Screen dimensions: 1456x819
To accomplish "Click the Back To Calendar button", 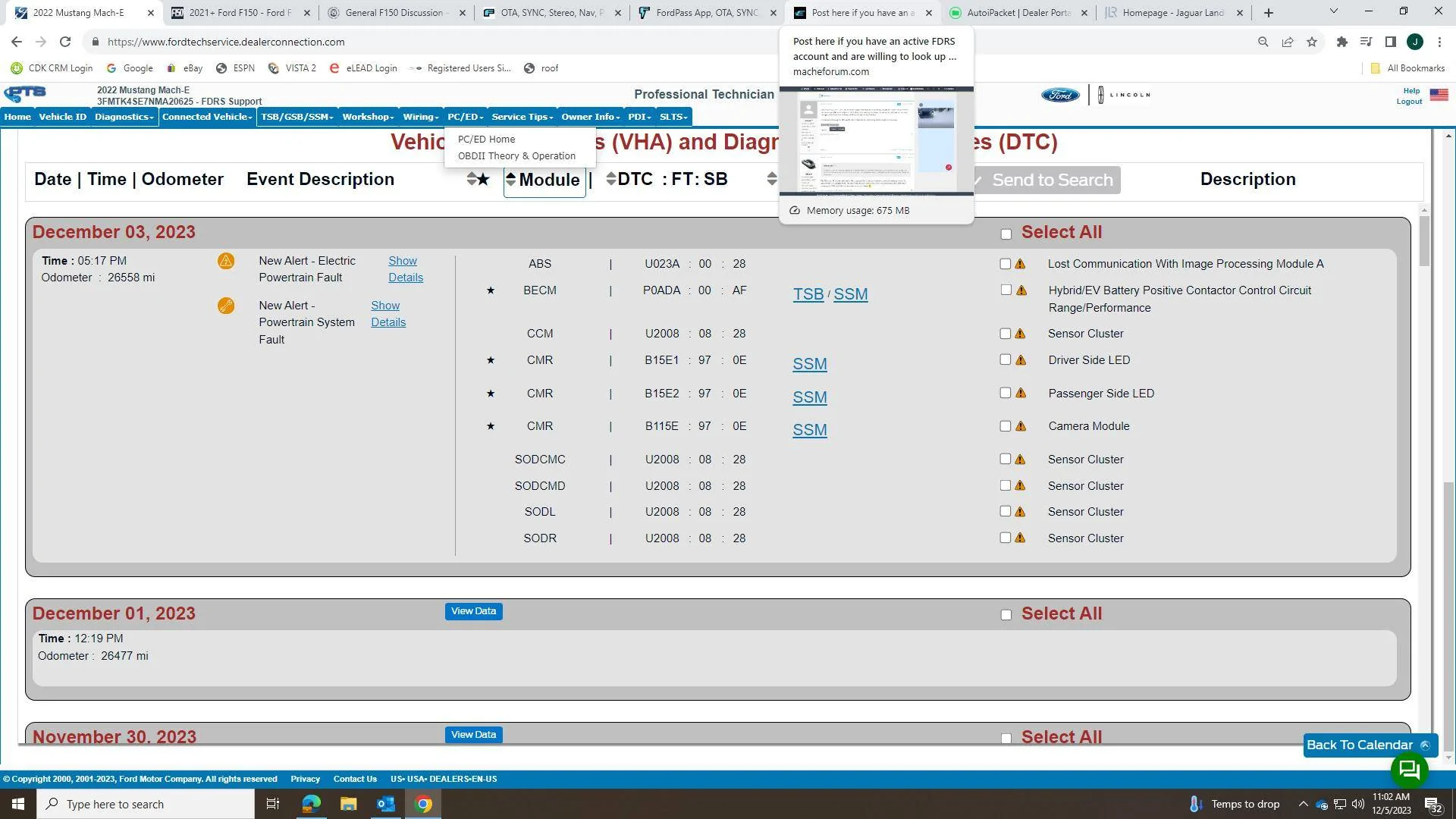I will 1370,745.
